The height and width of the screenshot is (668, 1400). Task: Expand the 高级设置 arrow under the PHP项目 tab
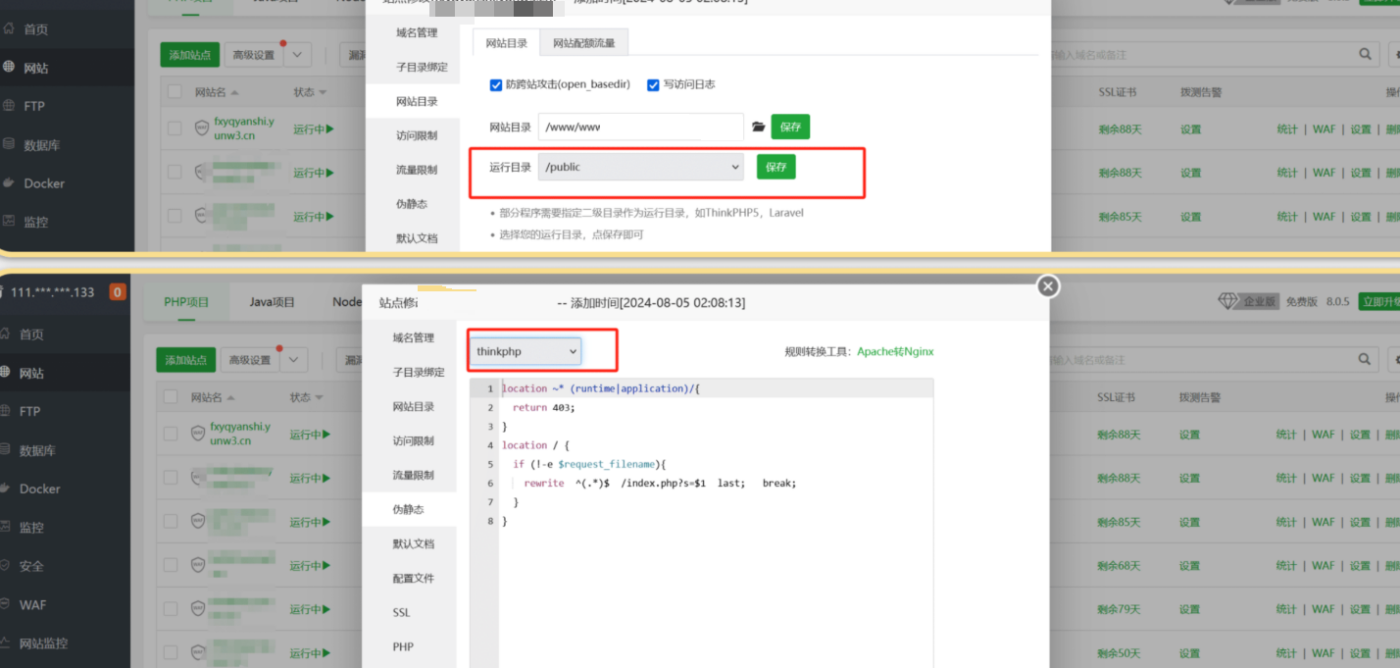295,360
